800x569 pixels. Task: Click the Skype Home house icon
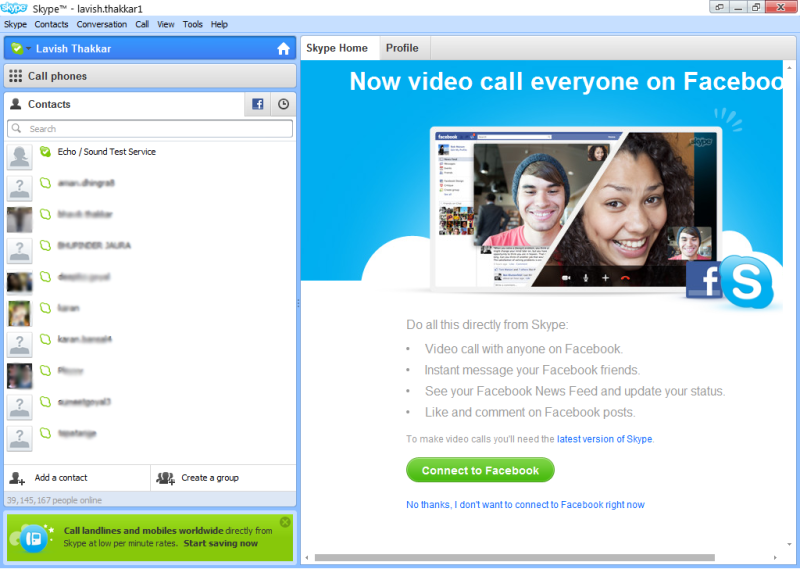[x=283, y=49]
